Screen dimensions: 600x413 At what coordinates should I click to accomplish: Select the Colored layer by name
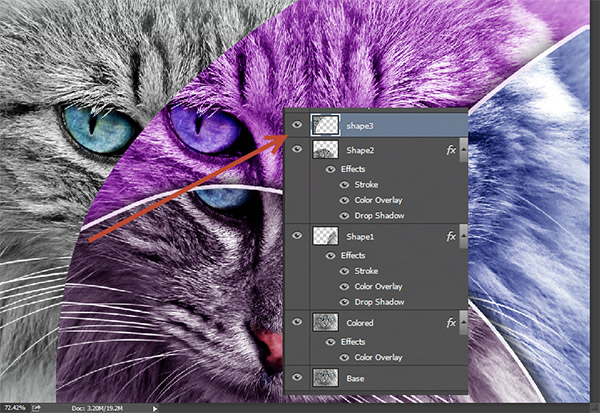click(362, 322)
